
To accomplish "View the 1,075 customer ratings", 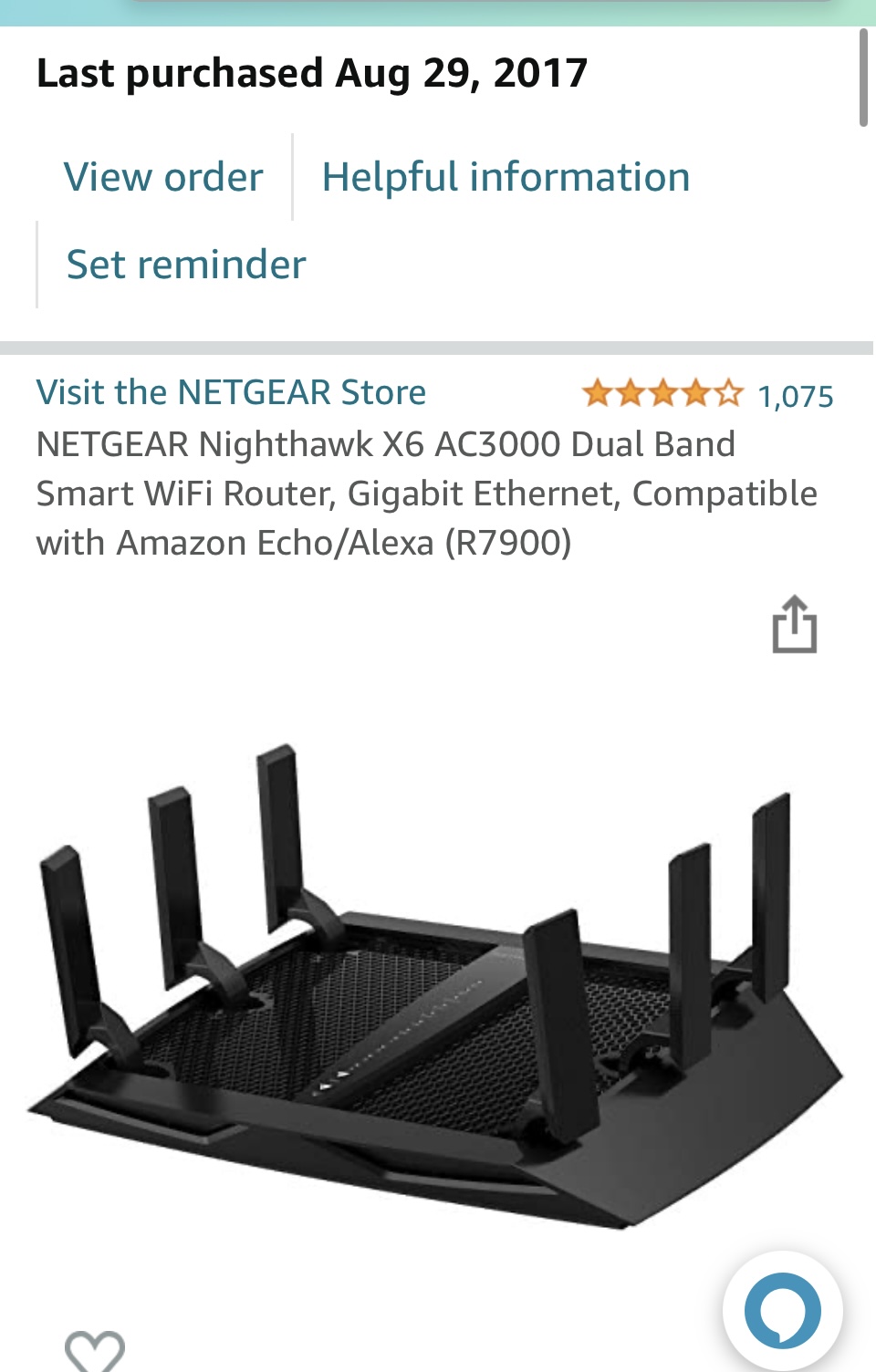I will pyautogui.click(x=796, y=396).
